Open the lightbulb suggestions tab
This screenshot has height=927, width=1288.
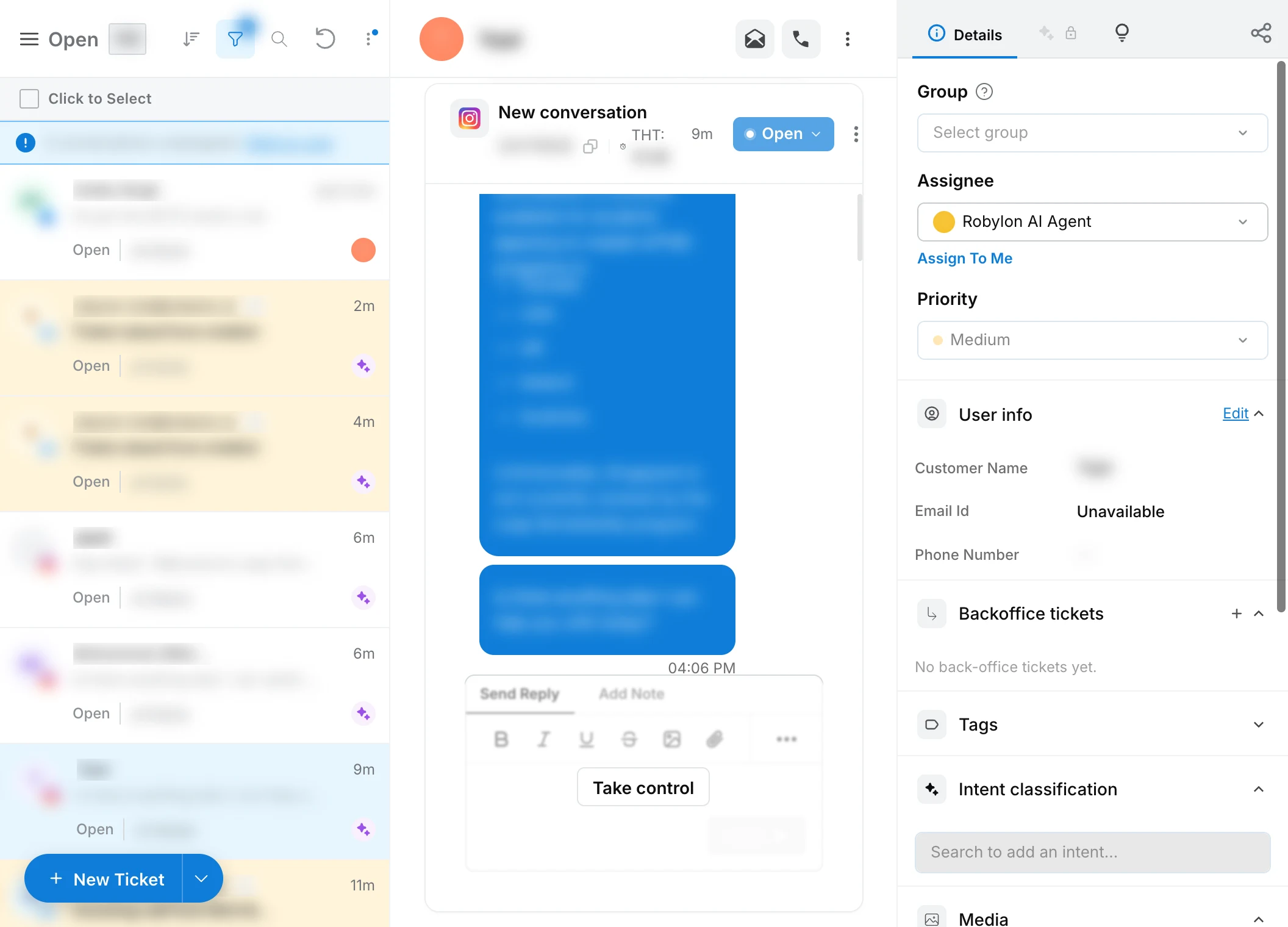coord(1122,33)
